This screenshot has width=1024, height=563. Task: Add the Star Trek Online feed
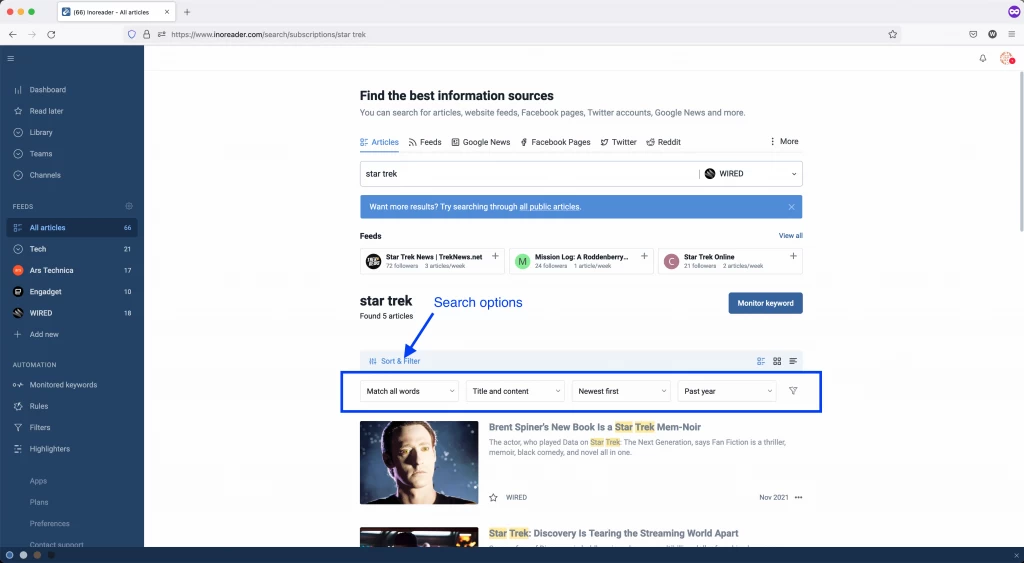click(x=793, y=256)
